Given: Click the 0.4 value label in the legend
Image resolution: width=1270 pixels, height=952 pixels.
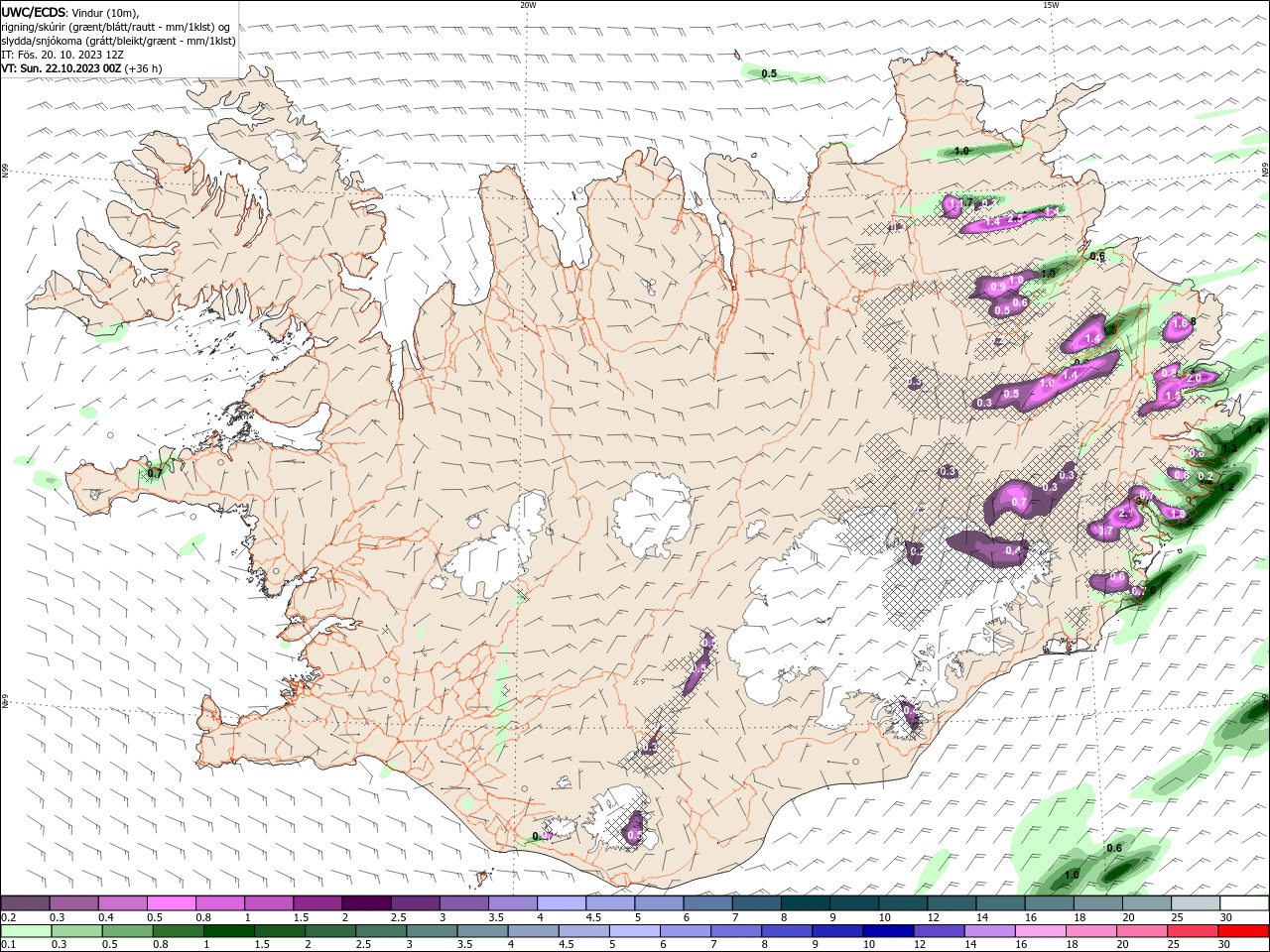Looking at the screenshot, I should pos(105,917).
